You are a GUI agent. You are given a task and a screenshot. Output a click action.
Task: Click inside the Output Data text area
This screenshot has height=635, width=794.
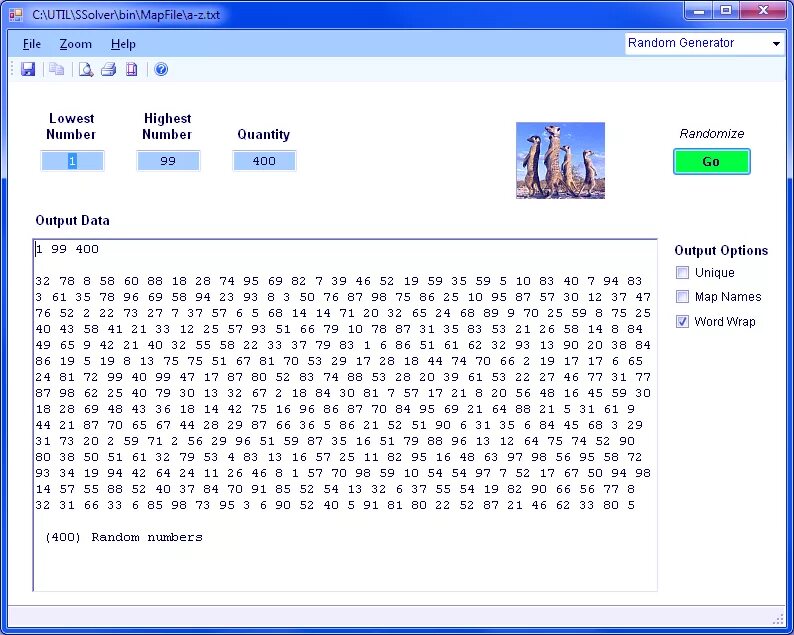tap(345, 415)
